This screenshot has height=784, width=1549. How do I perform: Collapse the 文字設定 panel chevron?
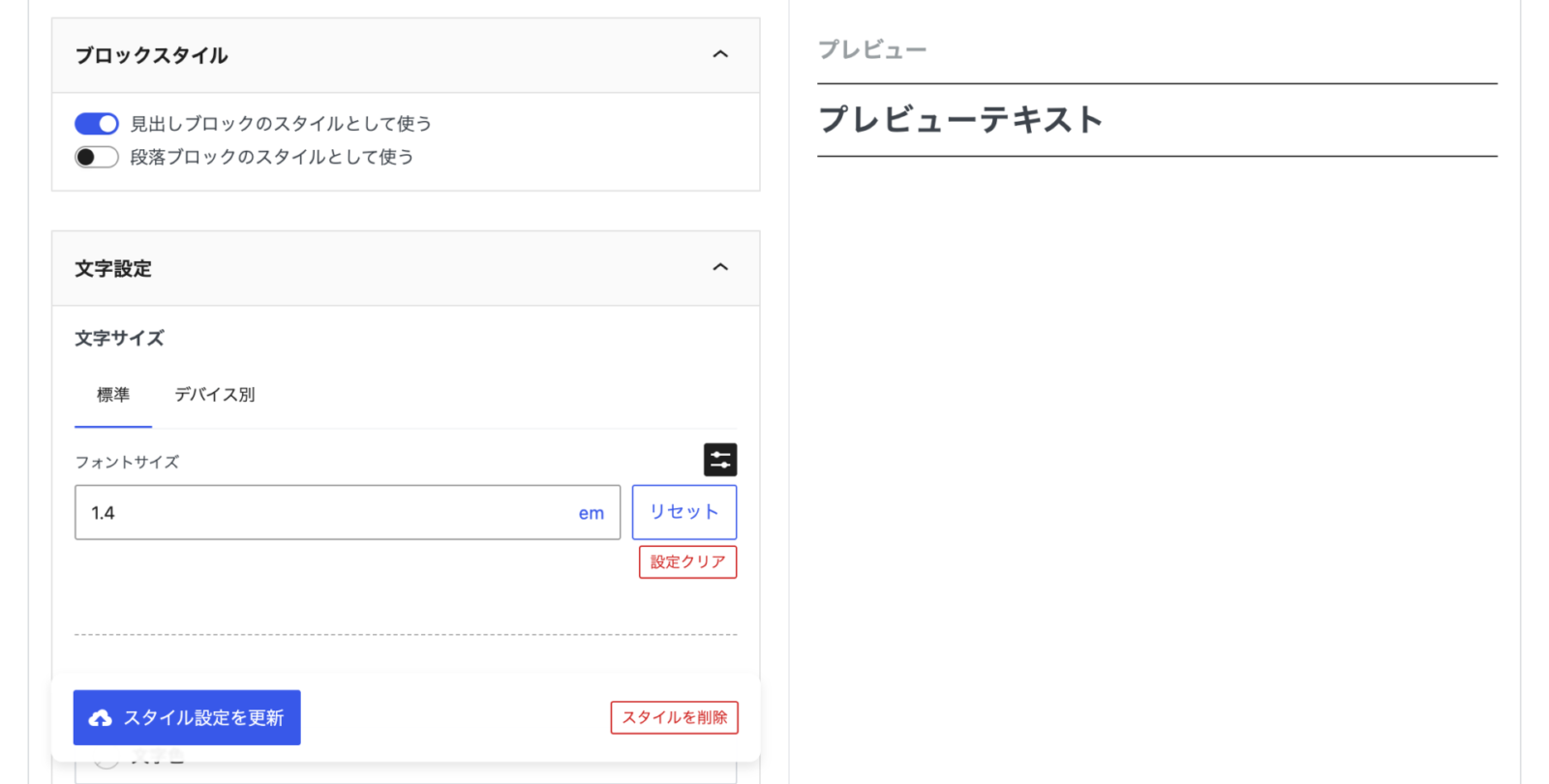719,267
